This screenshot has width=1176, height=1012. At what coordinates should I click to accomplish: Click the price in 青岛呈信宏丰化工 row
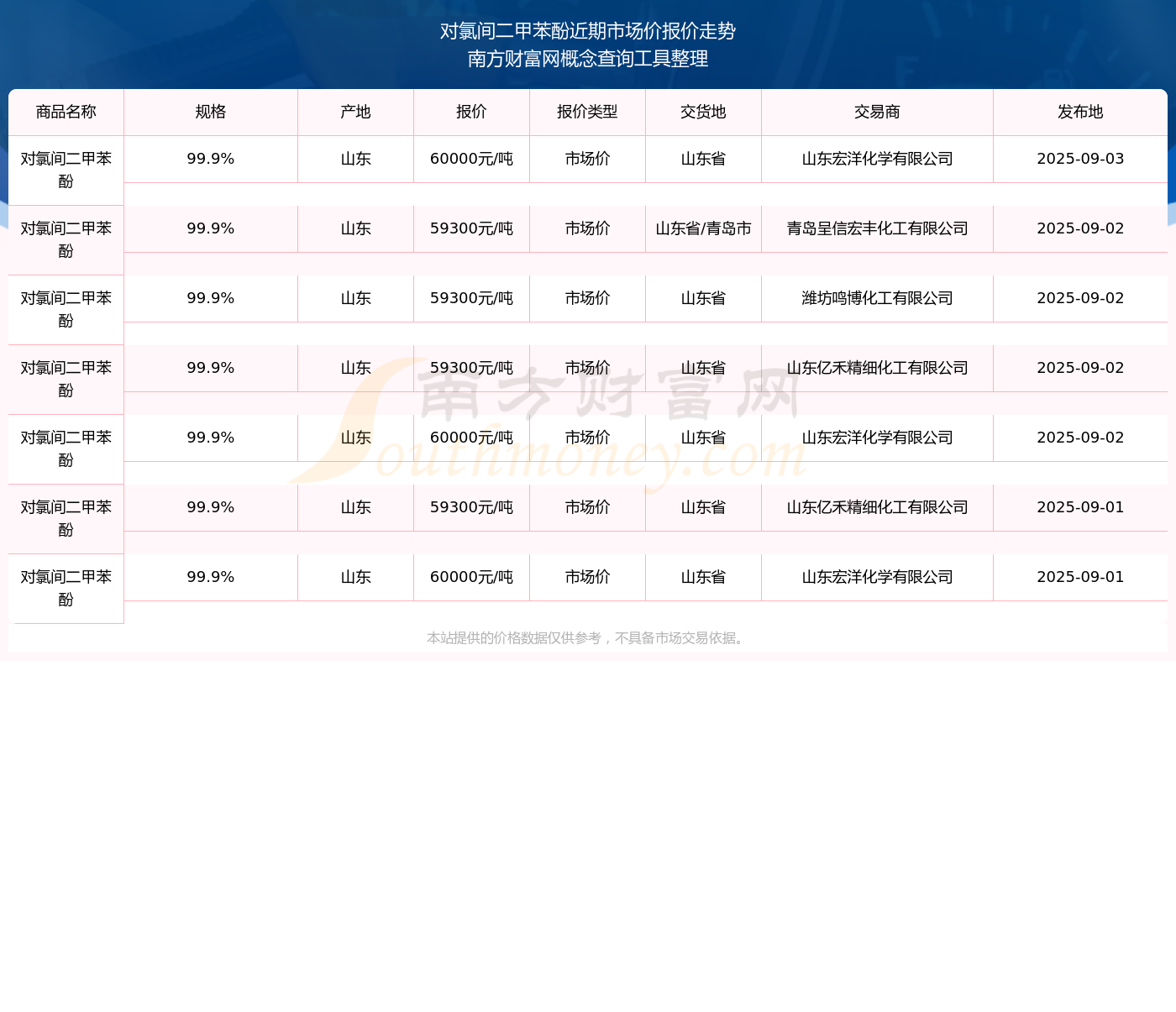coord(472,228)
